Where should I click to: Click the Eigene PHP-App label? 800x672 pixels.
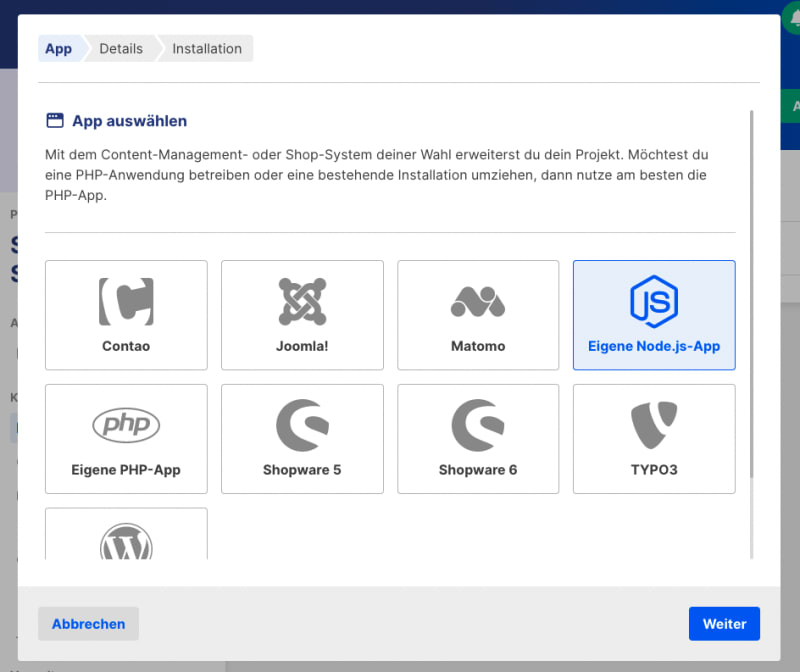[126, 469]
